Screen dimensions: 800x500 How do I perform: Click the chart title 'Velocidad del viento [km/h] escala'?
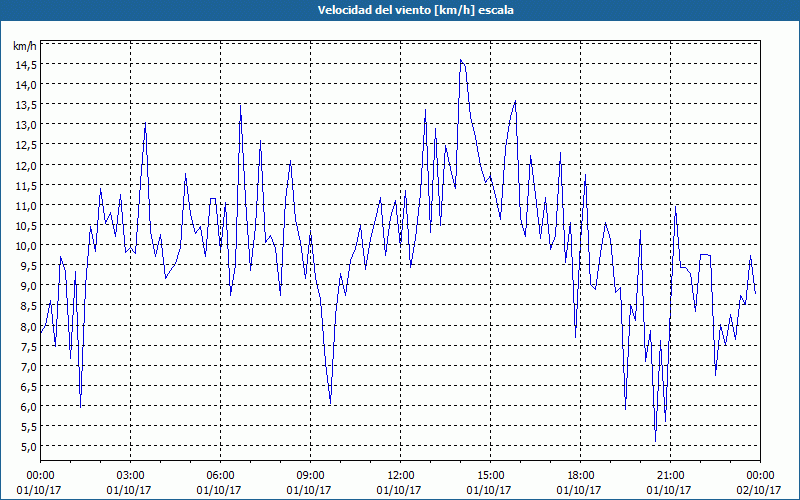pyautogui.click(x=415, y=10)
